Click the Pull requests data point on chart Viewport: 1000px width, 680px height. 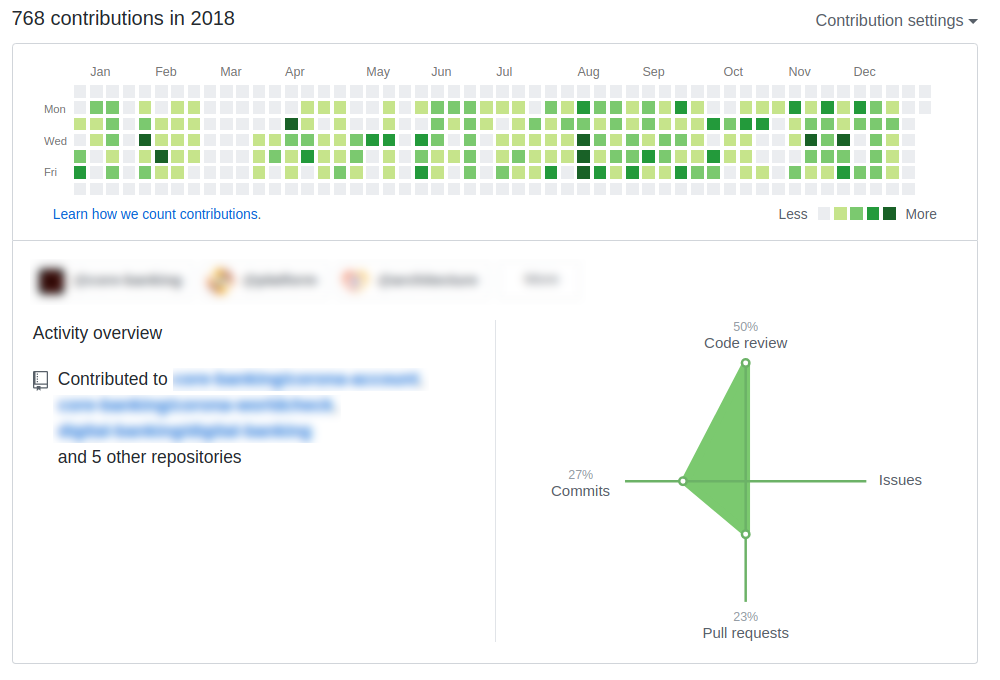[745, 535]
